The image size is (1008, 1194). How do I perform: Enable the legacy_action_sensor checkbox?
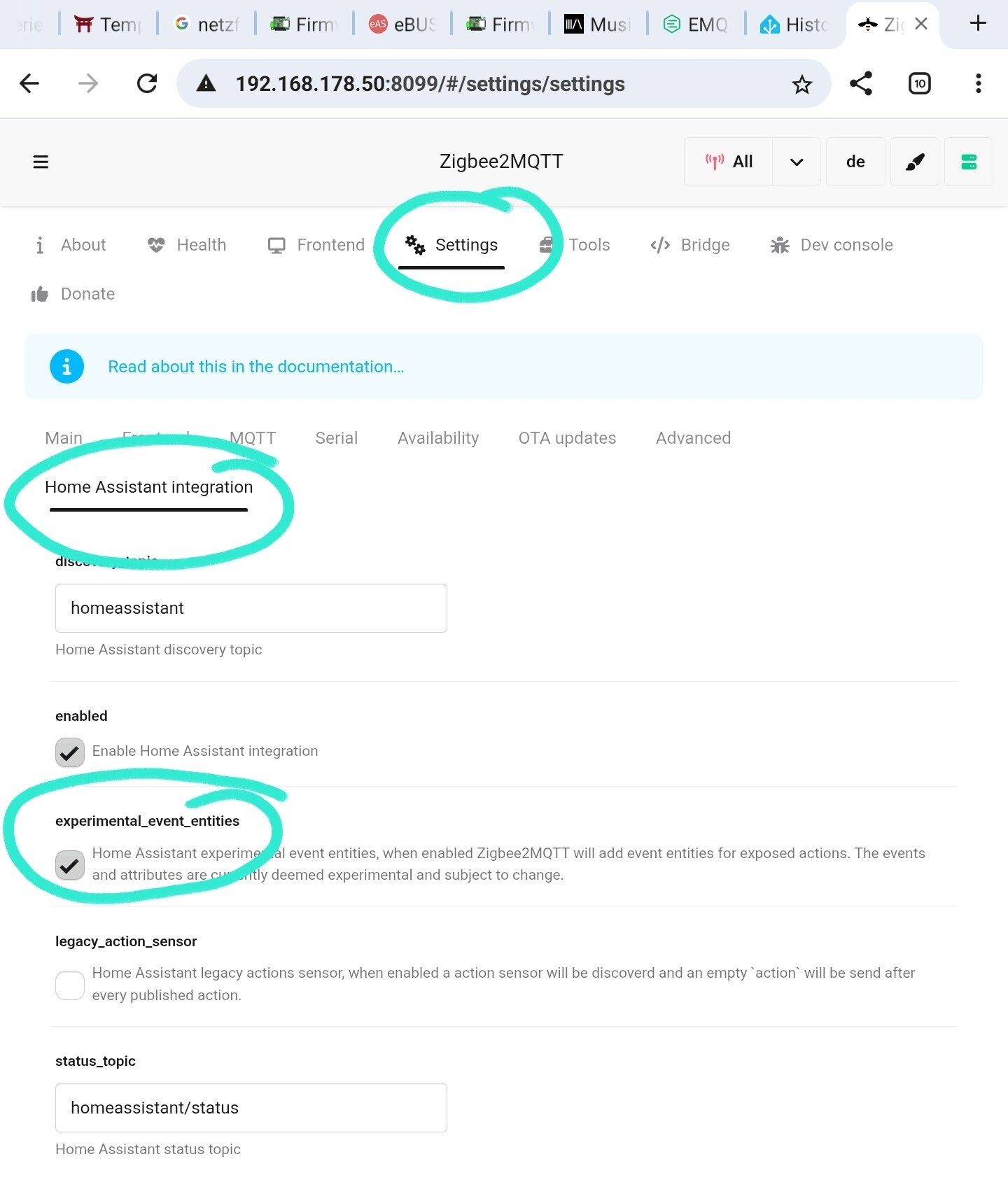[x=70, y=985]
